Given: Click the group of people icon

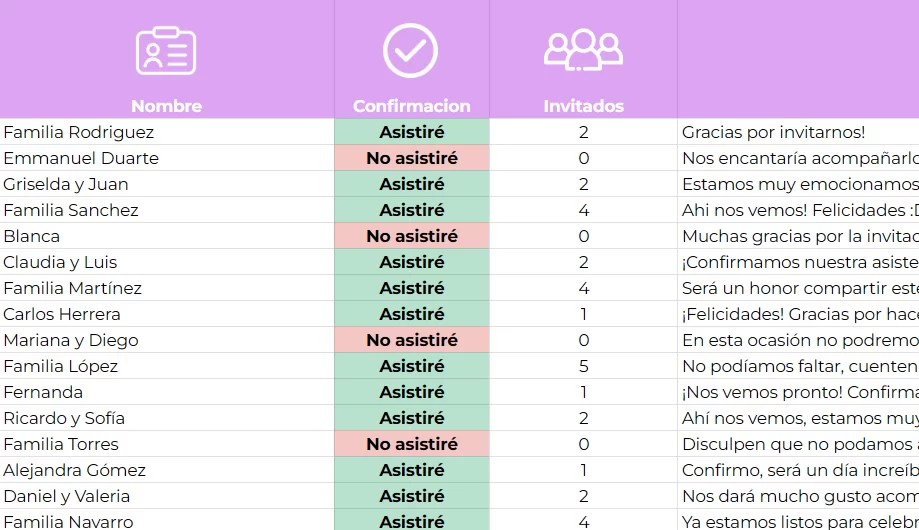Looking at the screenshot, I should click(583, 50).
